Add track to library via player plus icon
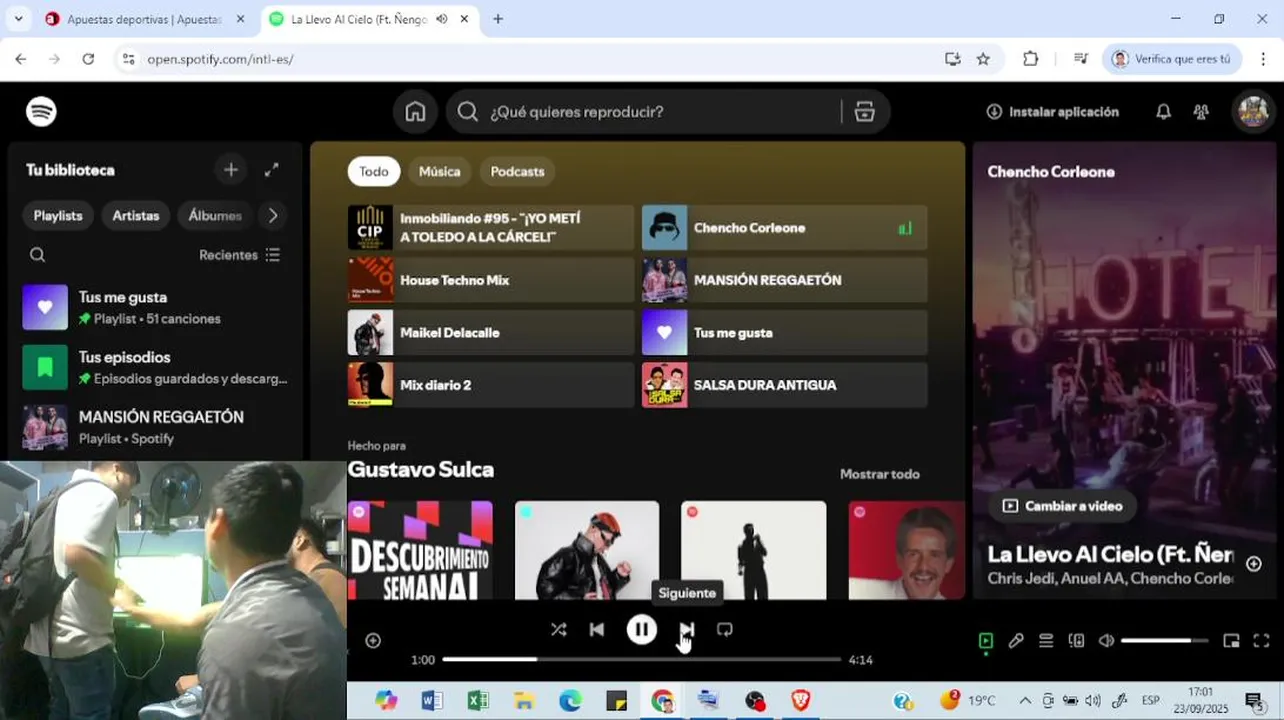The image size is (1284, 720). [x=373, y=640]
